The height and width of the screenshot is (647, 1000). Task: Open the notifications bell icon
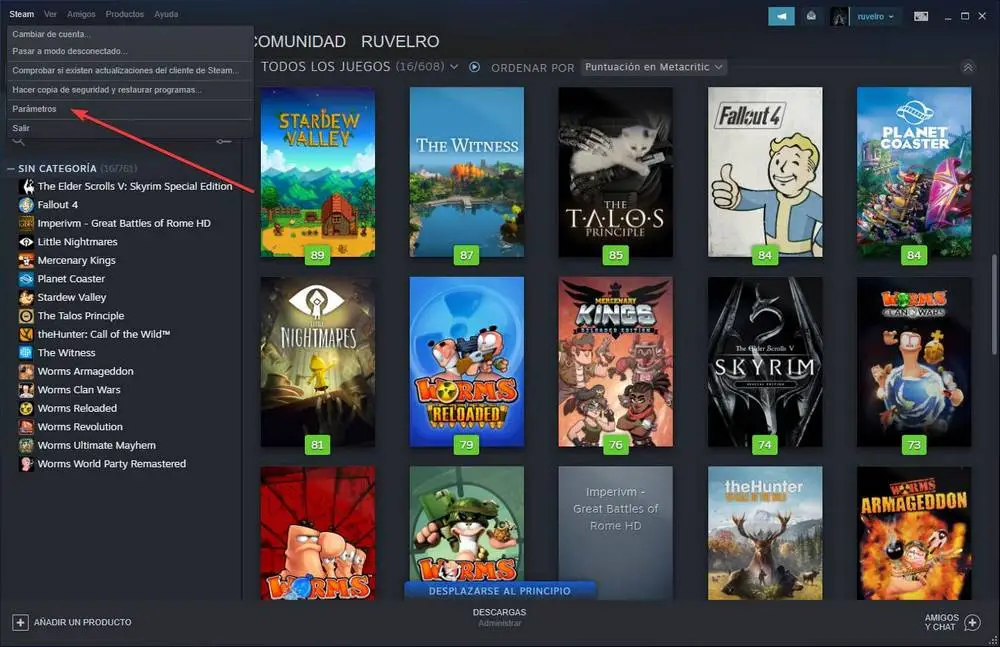[x=811, y=16]
